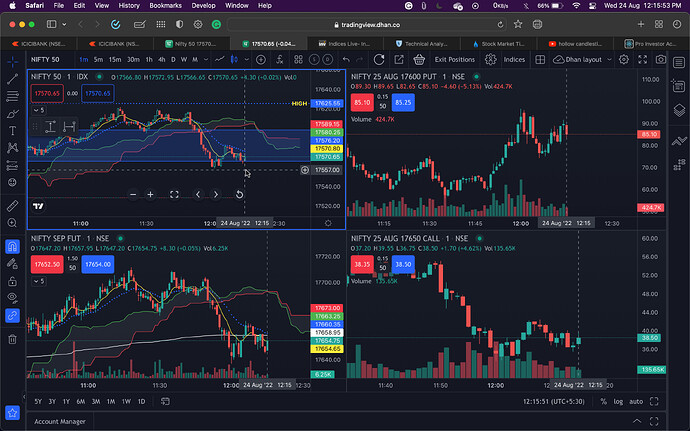This screenshot has width=690, height=431.
Task: Open the Account Manager tab
Action: coord(60,421)
